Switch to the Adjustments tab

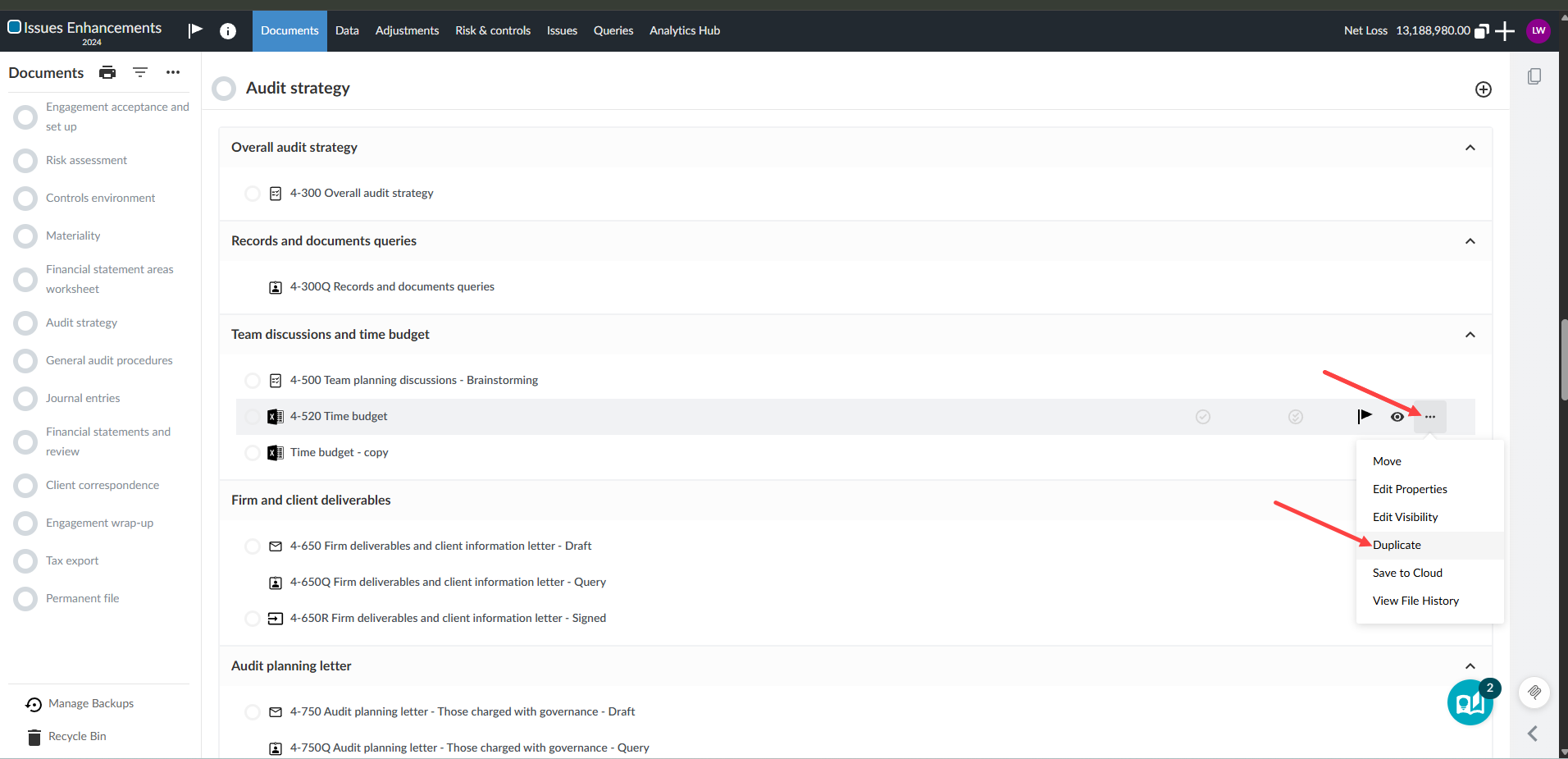pos(407,31)
